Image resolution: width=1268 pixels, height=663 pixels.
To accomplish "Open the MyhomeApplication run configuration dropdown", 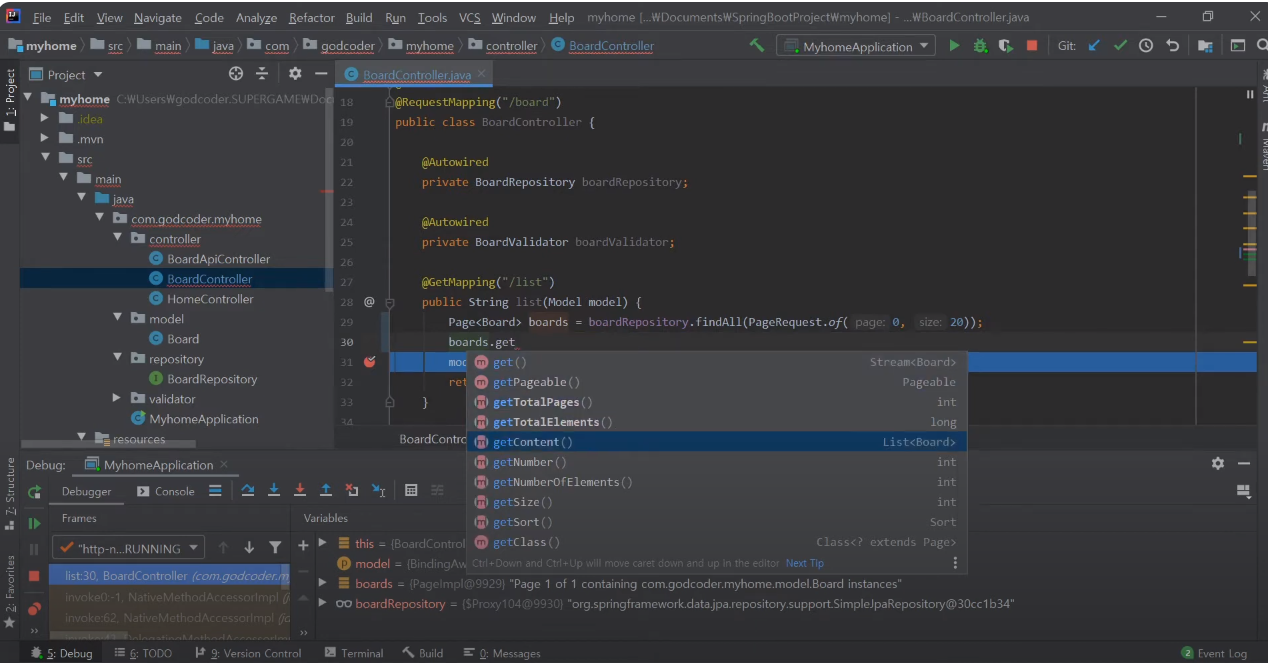I will [x=856, y=46].
